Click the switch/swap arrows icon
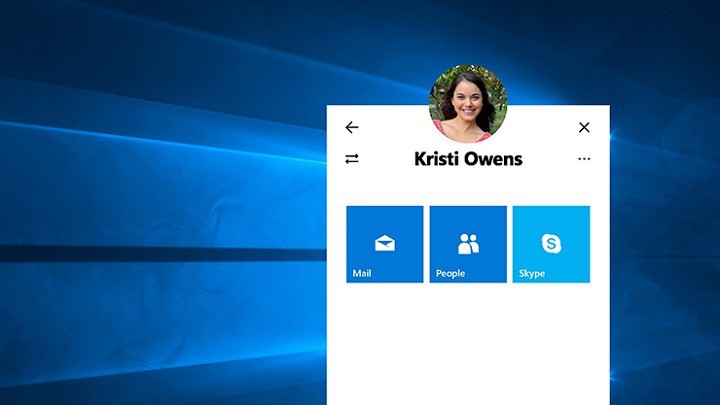This screenshot has height=405, width=720. (352, 159)
